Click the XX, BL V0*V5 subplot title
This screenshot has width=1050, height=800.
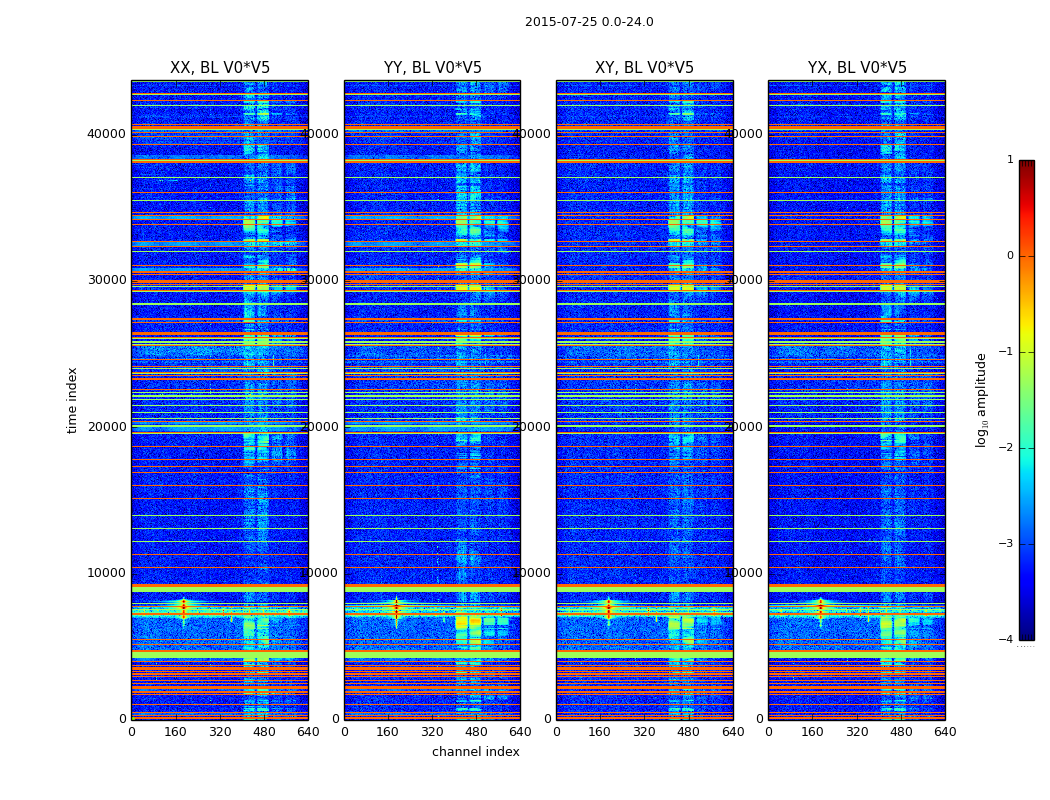tap(220, 68)
